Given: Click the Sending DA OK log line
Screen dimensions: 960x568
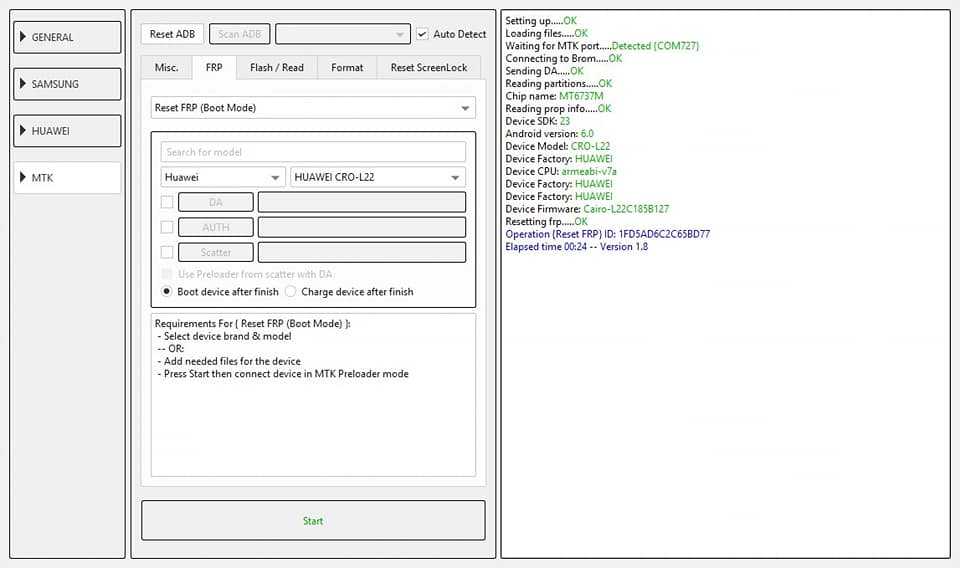Looking at the screenshot, I should tap(544, 71).
